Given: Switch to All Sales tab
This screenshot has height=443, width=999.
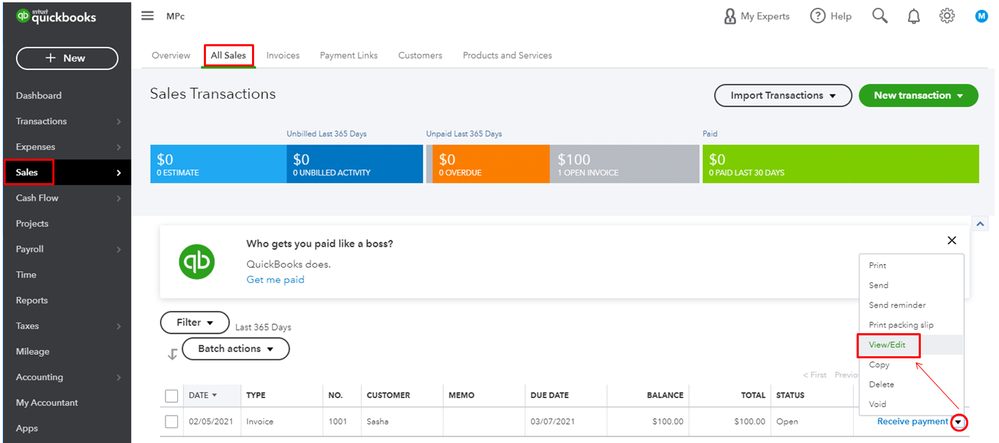Looking at the screenshot, I should (x=228, y=55).
